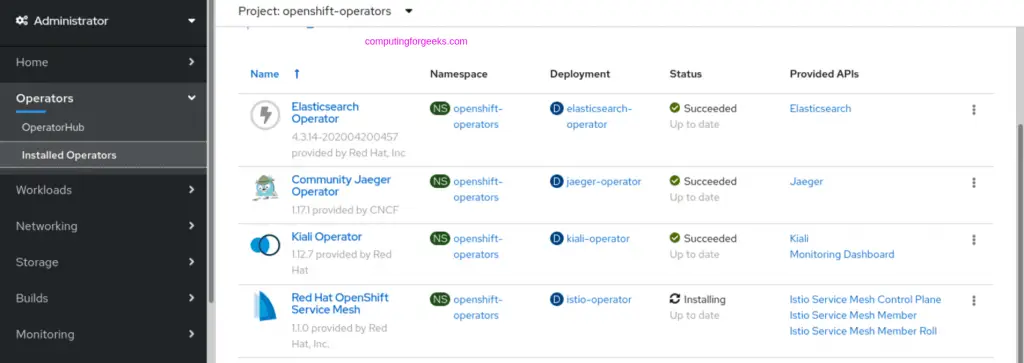Screen dimensions: 1024x363
Task: Open kiali-operator deployment link
Action: click(x=598, y=238)
